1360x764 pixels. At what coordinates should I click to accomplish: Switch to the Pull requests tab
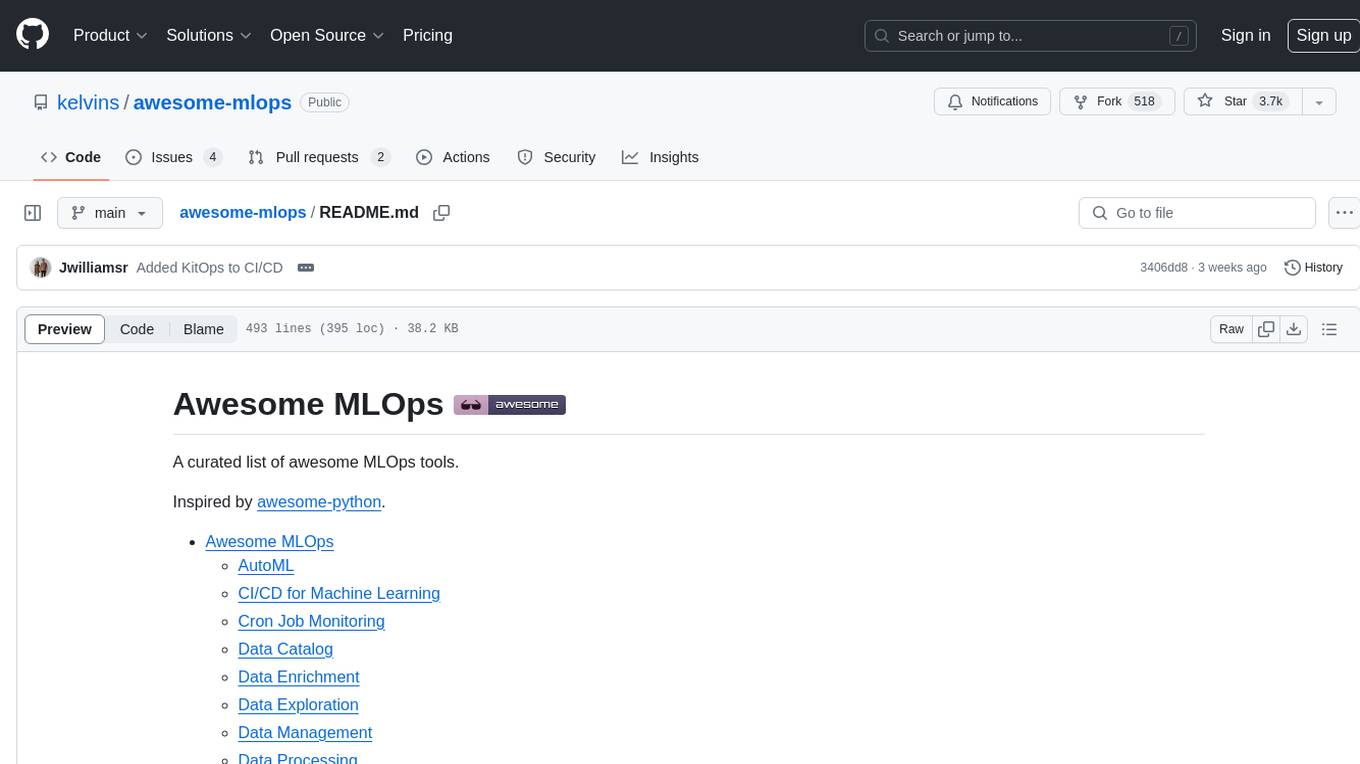tap(319, 157)
